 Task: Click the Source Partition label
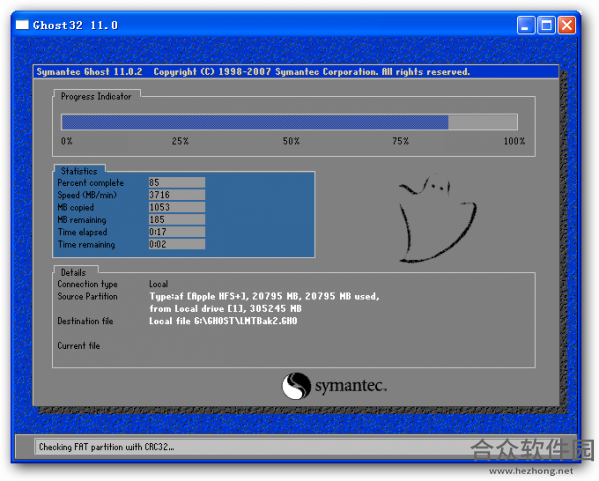point(87,296)
